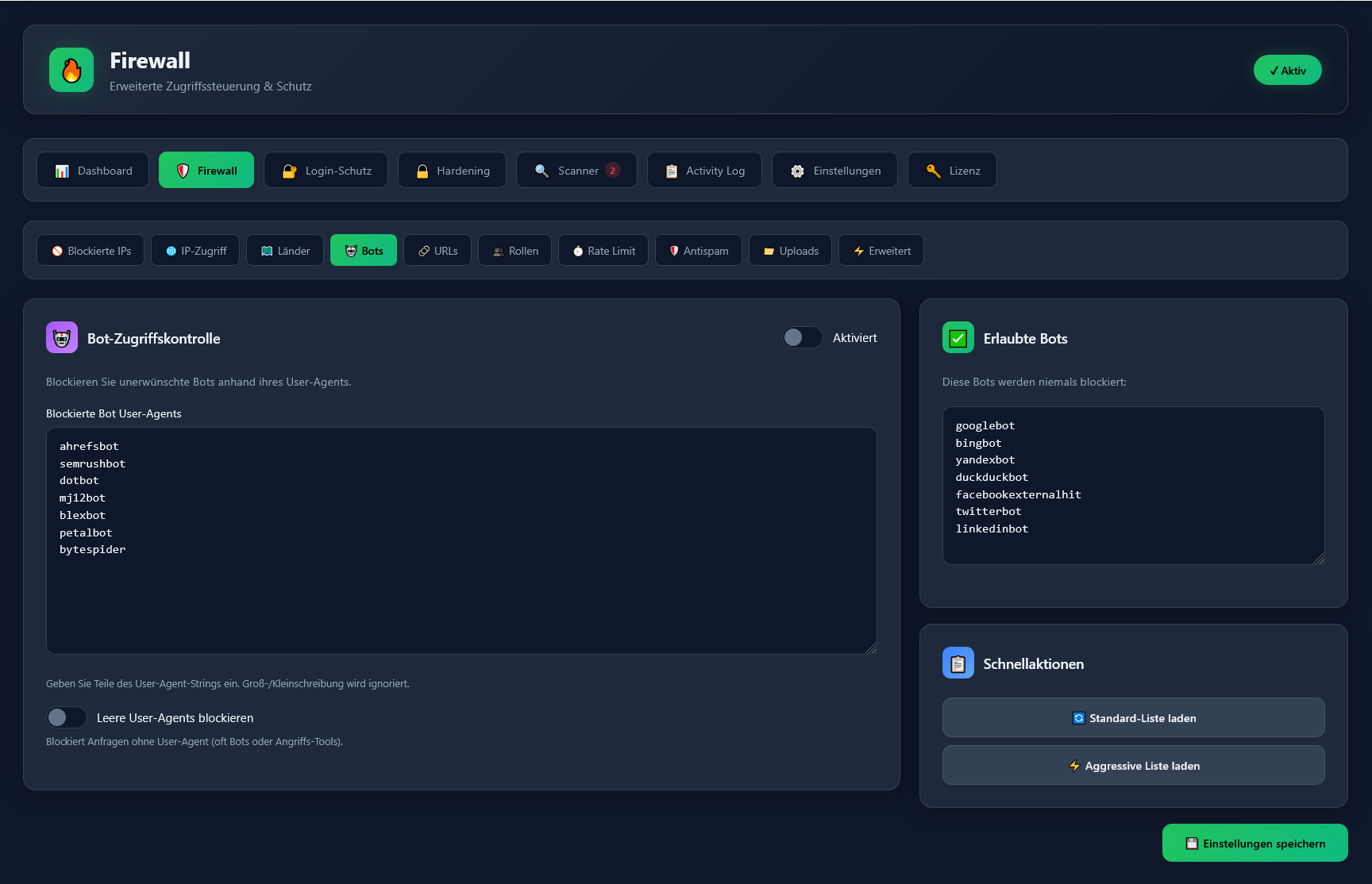Click Standard-Liste laden button
1372x884 pixels.
pyautogui.click(x=1133, y=718)
